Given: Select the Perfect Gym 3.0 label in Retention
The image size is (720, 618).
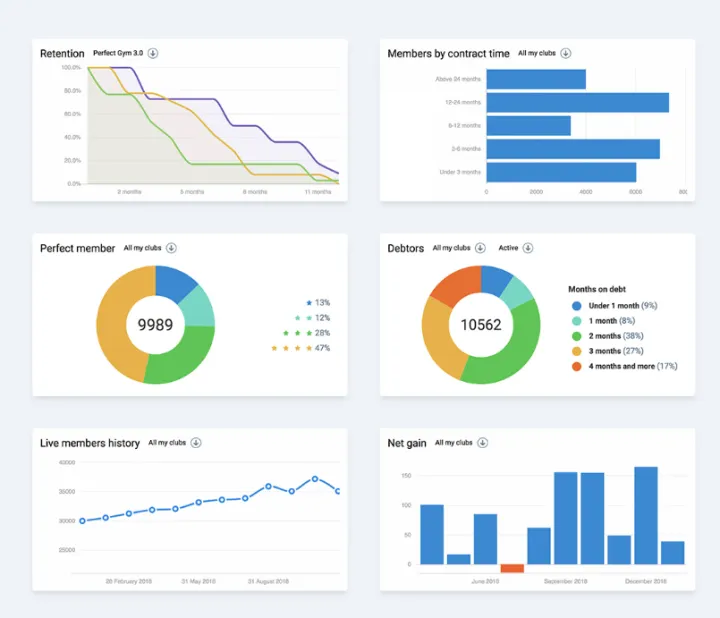Looking at the screenshot, I should pos(119,53).
